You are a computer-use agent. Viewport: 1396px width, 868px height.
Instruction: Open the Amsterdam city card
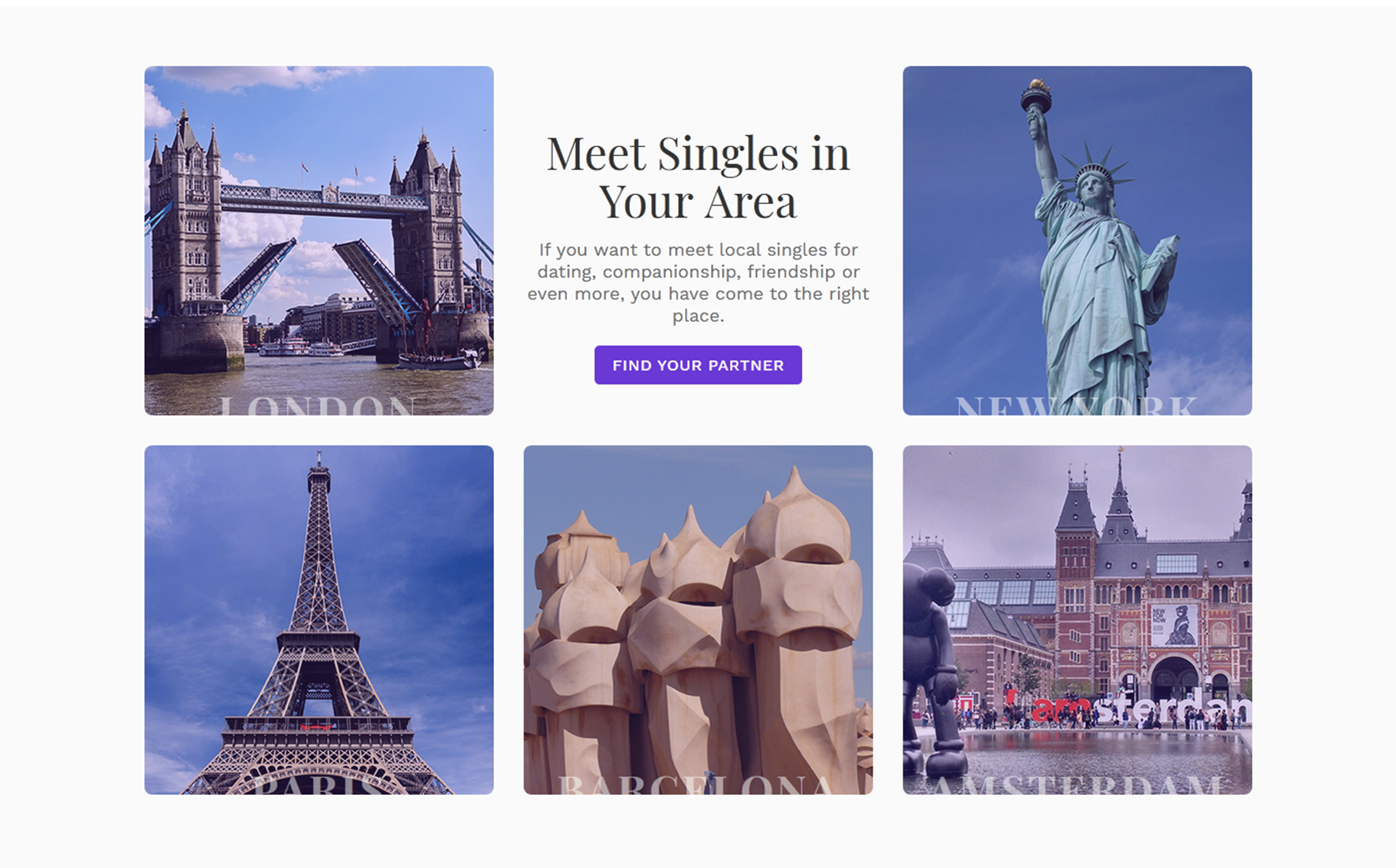(x=1077, y=620)
